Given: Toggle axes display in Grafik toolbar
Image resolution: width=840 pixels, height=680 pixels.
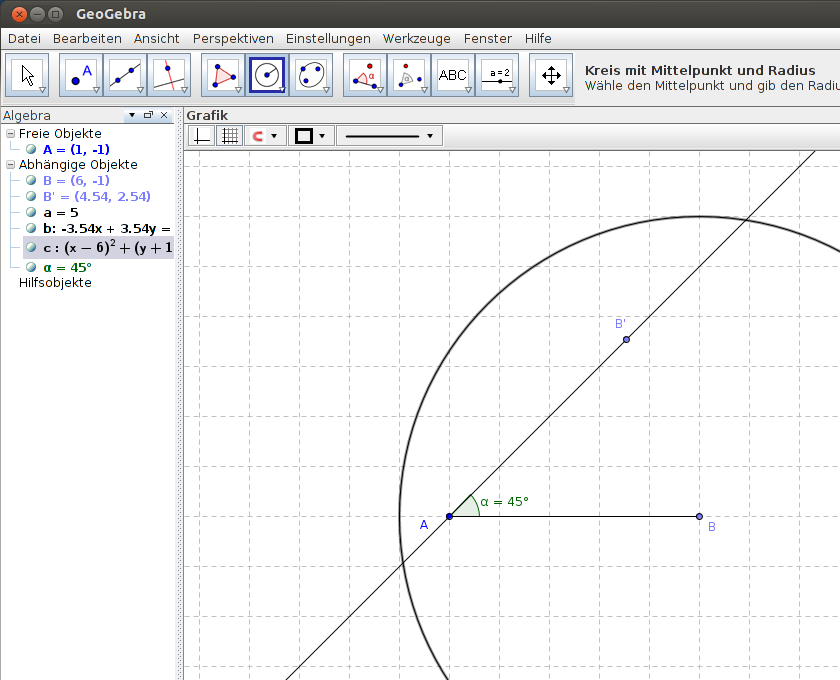Looking at the screenshot, I should pyautogui.click(x=202, y=136).
